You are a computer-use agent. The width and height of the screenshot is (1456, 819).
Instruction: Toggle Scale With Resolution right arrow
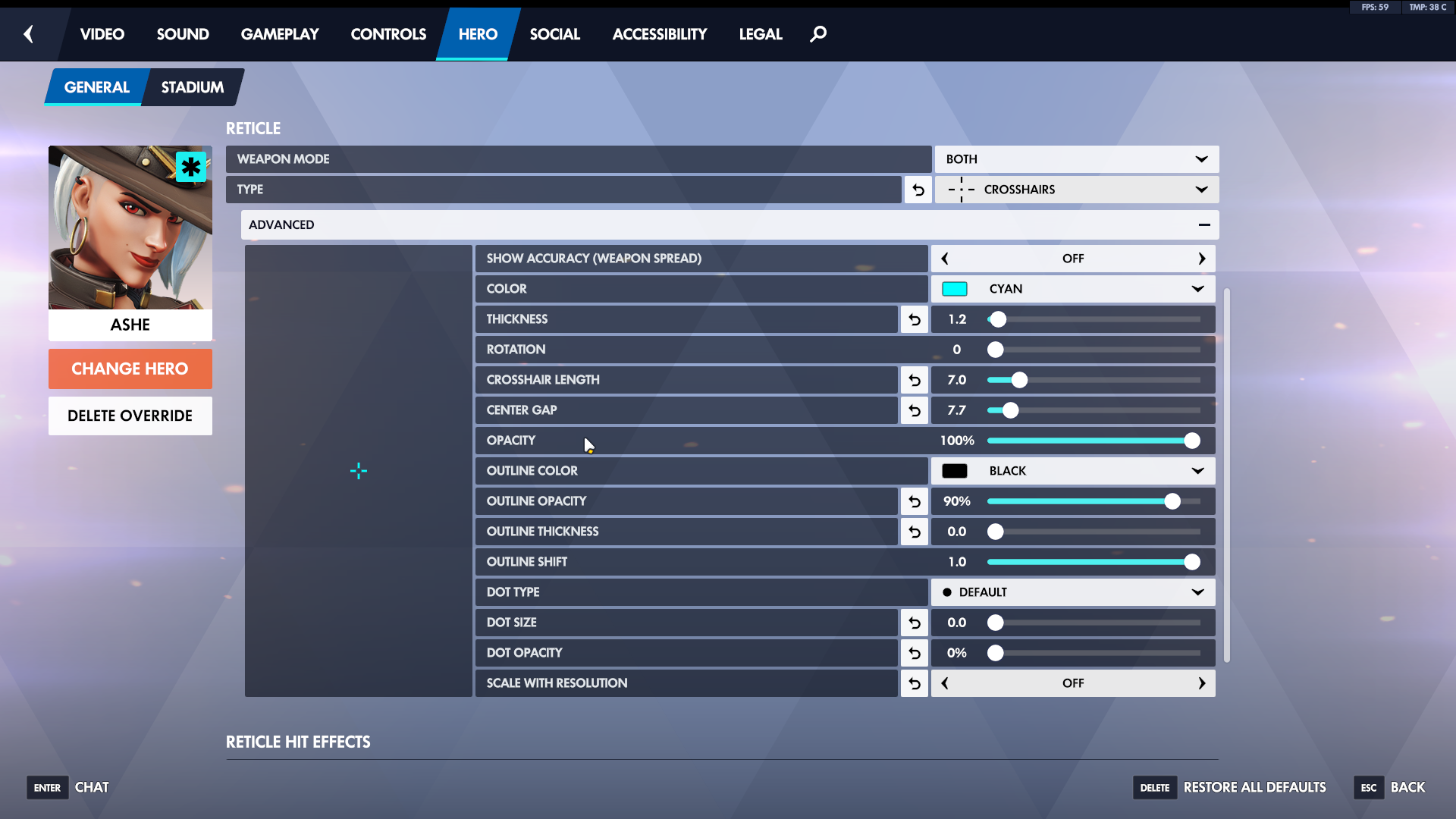point(1201,683)
